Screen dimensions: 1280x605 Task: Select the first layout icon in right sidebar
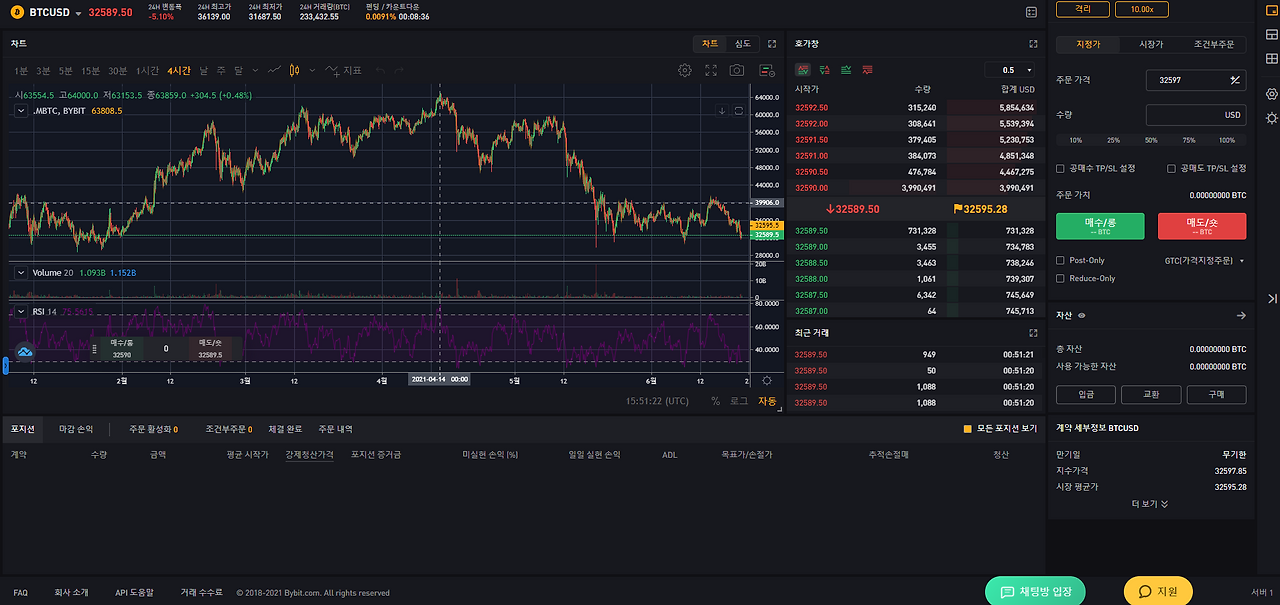tap(1271, 12)
